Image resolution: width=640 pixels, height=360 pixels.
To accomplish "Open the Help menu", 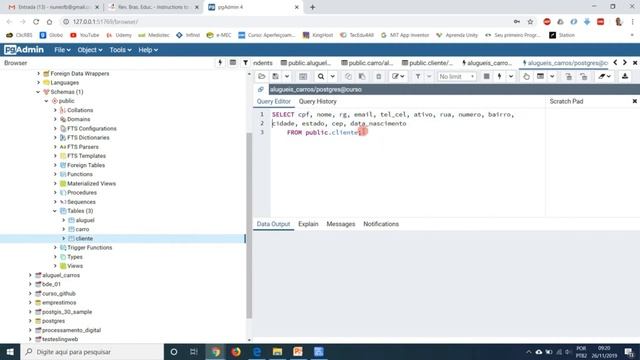I will pos(148,50).
